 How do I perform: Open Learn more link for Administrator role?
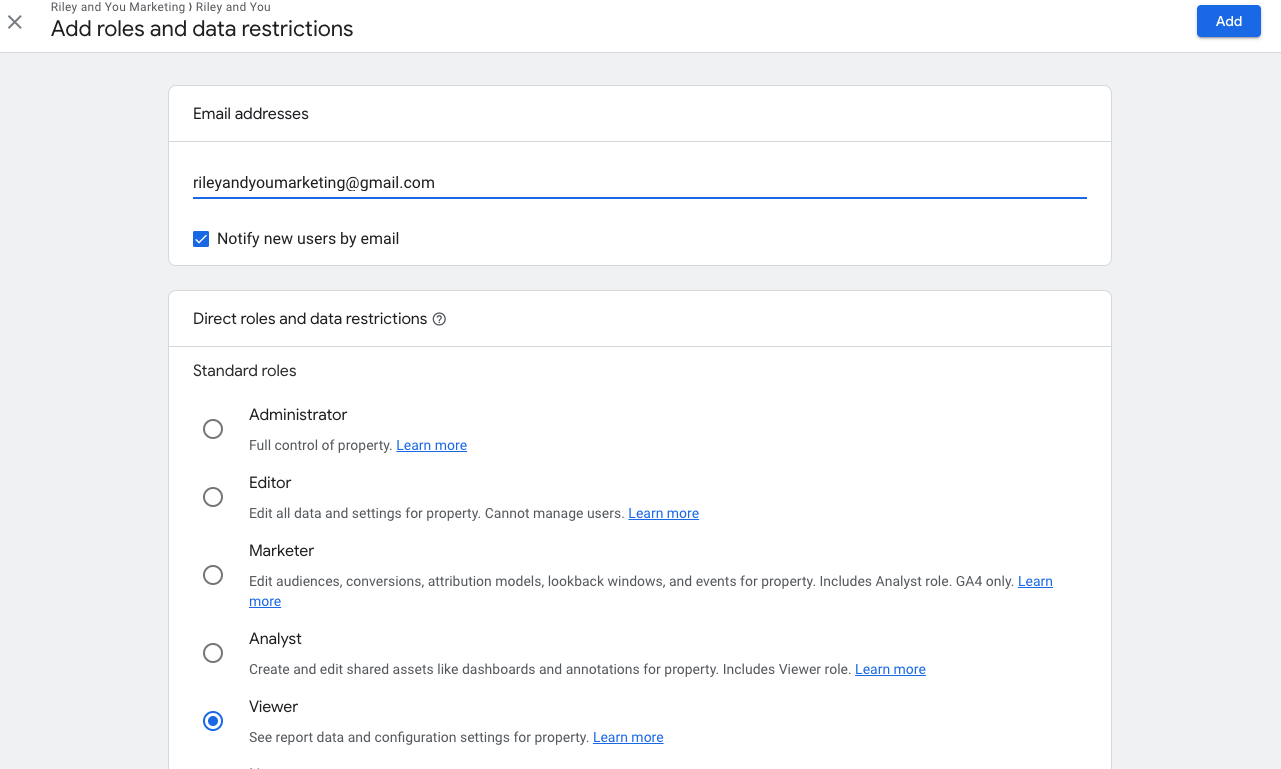(x=431, y=445)
